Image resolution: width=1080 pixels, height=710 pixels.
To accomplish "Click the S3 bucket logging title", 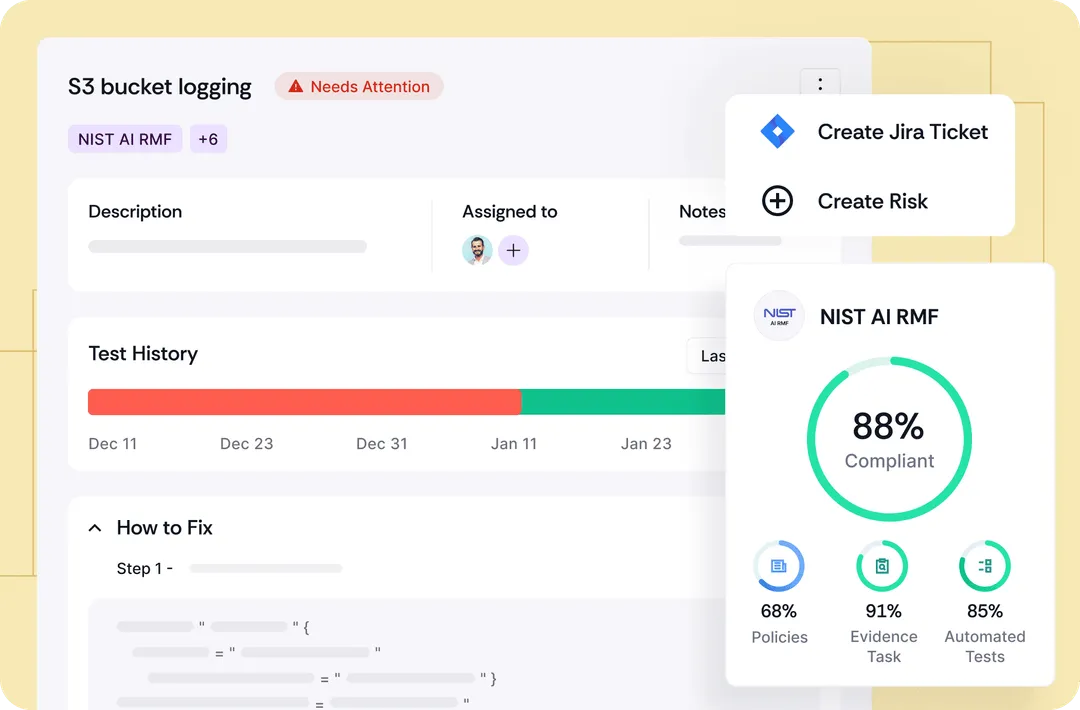I will (x=160, y=87).
